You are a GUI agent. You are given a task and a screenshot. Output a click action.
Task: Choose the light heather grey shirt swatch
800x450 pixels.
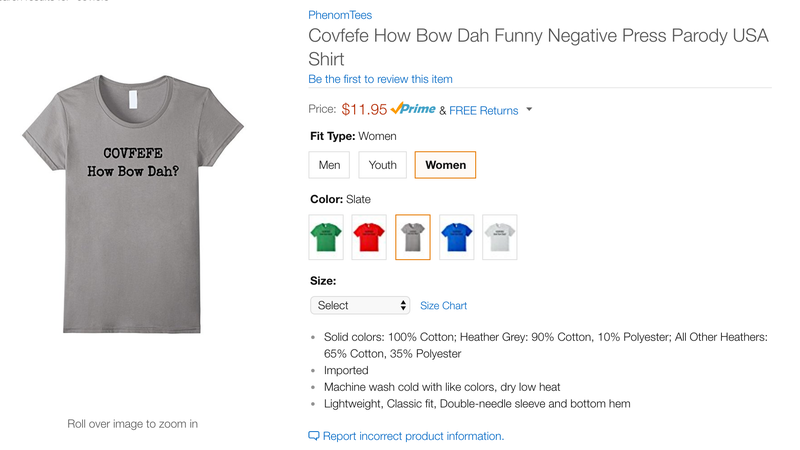pyautogui.click(x=499, y=237)
